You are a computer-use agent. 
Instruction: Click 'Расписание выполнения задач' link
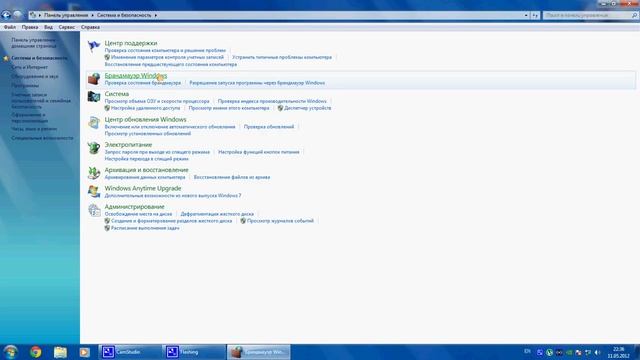(145, 228)
